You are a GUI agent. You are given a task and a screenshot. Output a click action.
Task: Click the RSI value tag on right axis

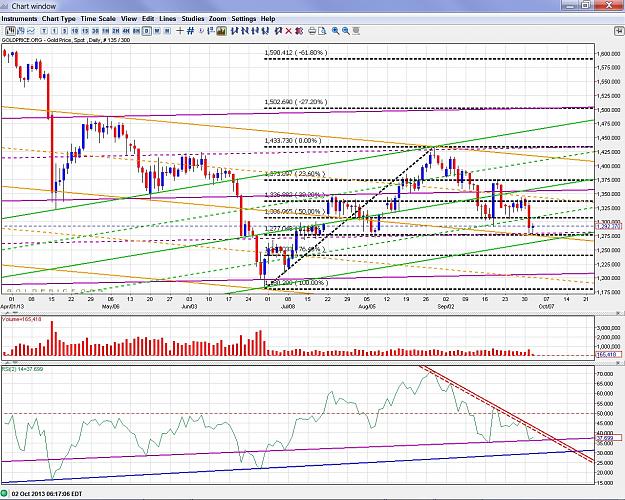click(x=608, y=438)
